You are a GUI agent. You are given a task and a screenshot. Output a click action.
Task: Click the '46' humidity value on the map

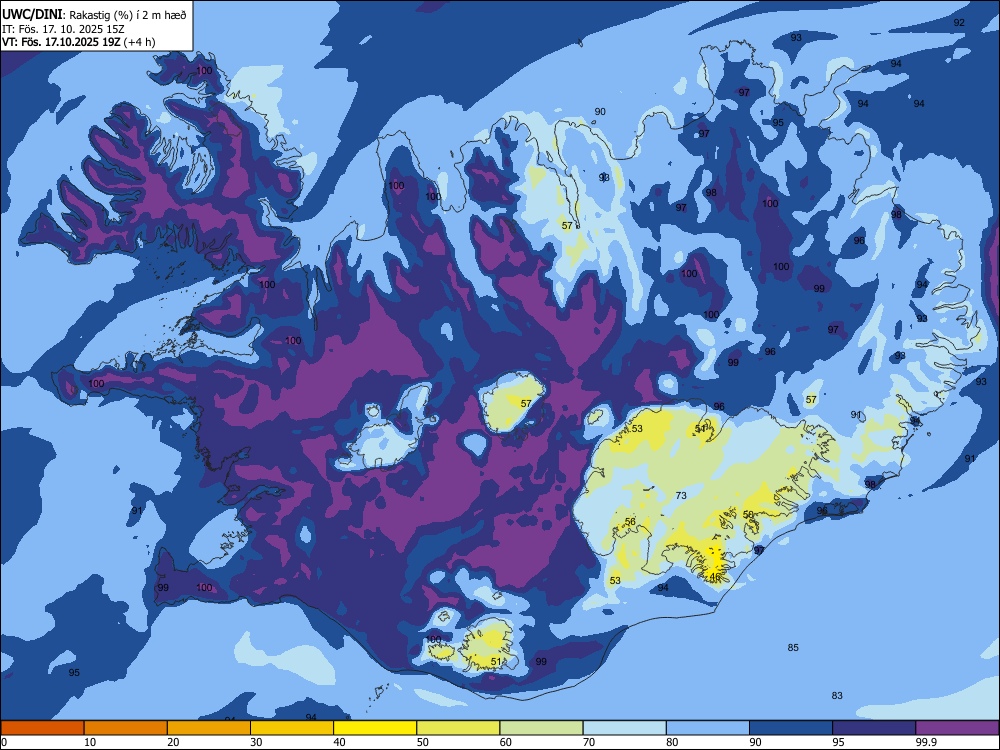point(715,577)
